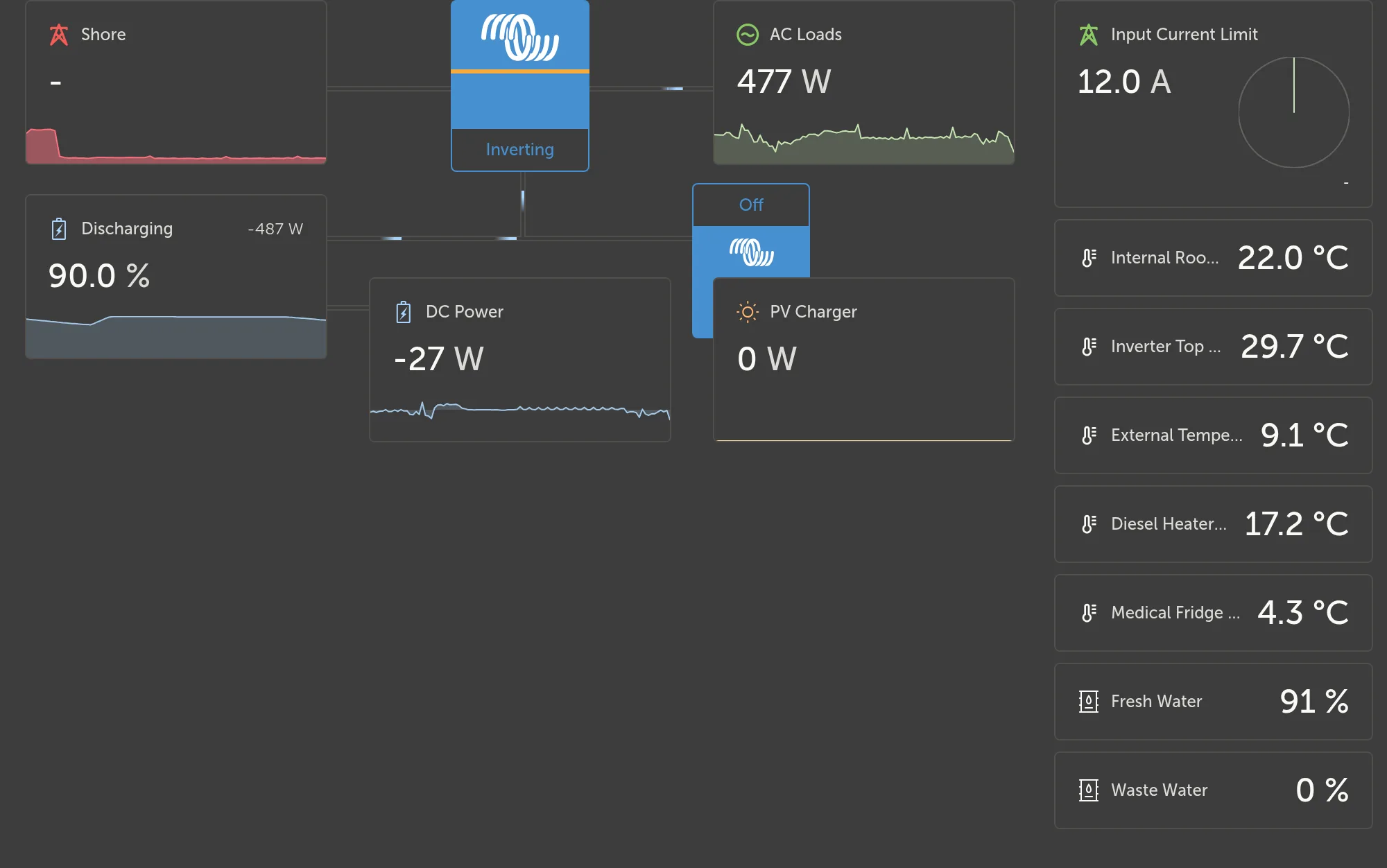Click the Fresh Water tank icon

click(x=1089, y=702)
